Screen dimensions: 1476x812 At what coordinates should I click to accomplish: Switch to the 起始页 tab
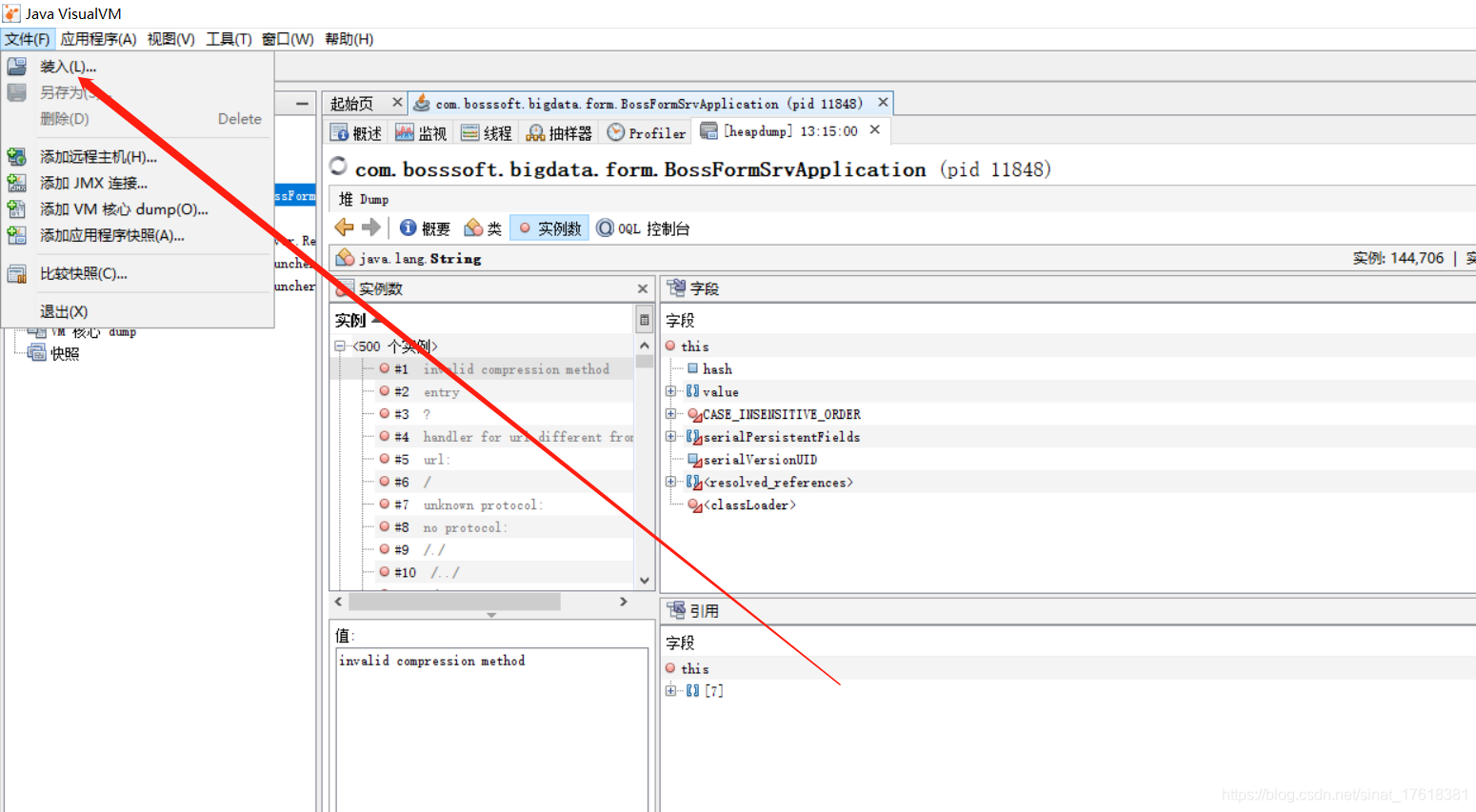[x=352, y=103]
